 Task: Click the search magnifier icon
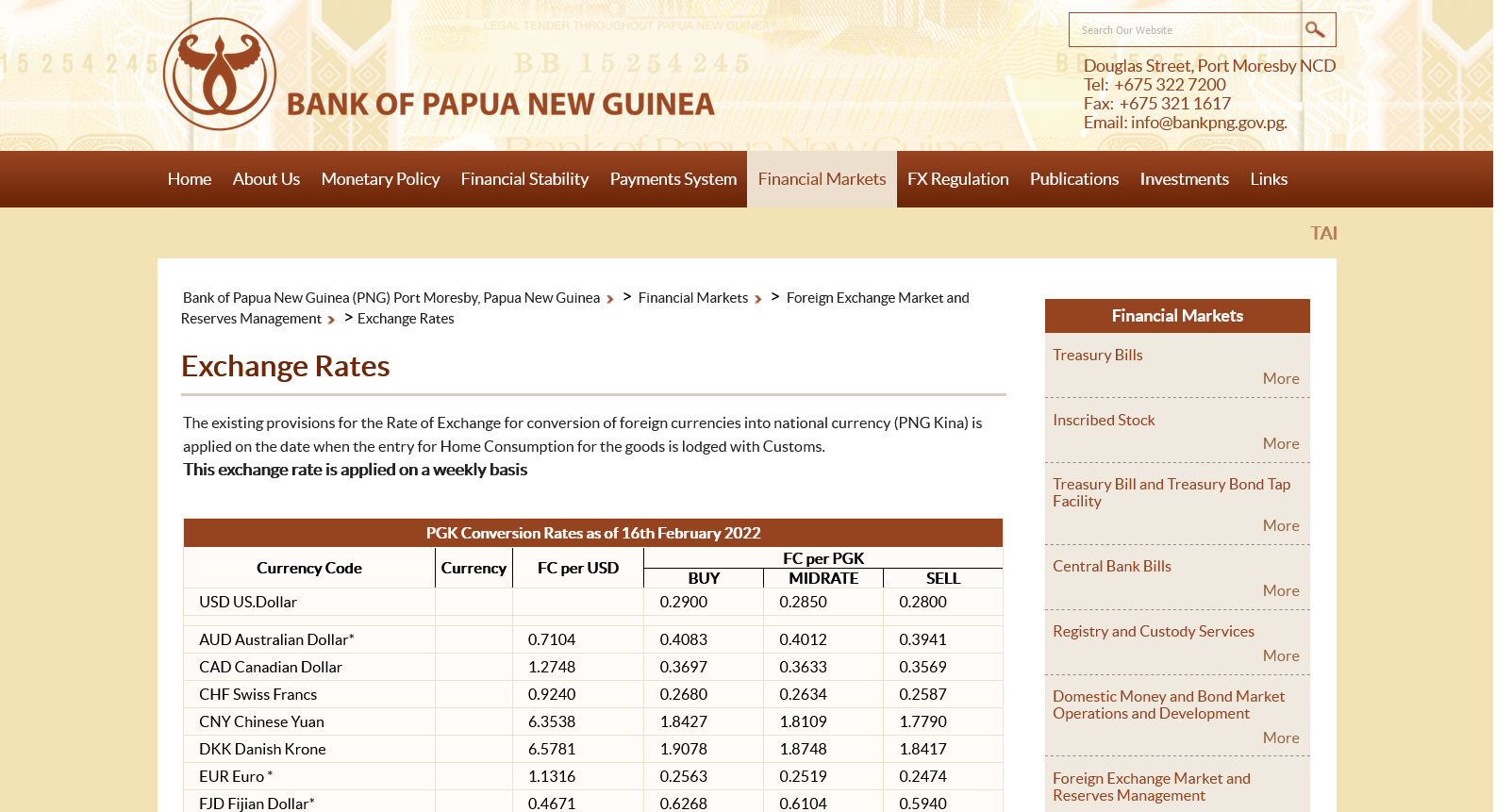[x=1315, y=30]
